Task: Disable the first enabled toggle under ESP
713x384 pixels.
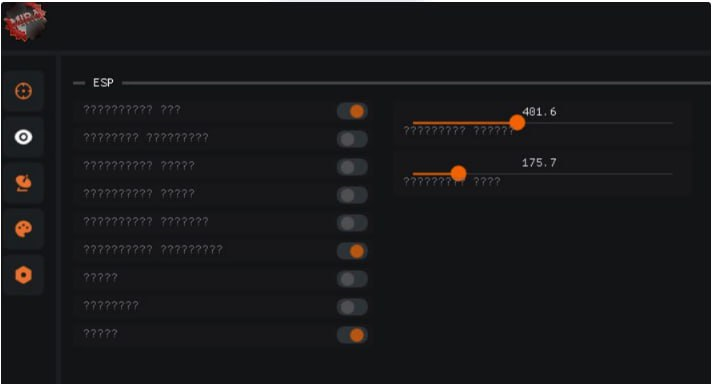Action: click(x=352, y=111)
